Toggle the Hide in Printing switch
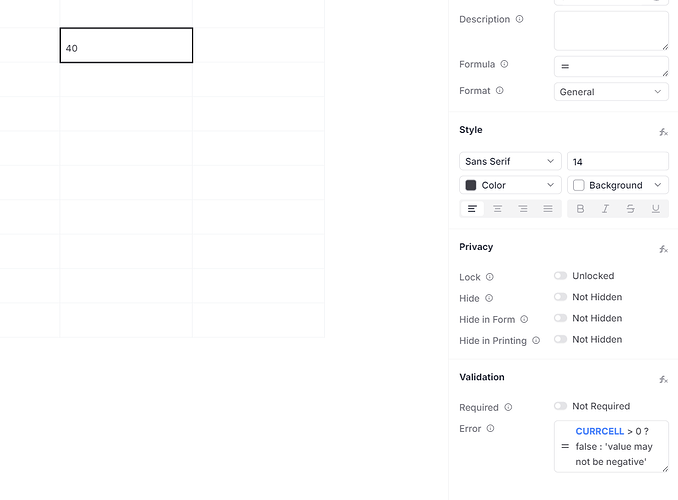 pyautogui.click(x=560, y=339)
